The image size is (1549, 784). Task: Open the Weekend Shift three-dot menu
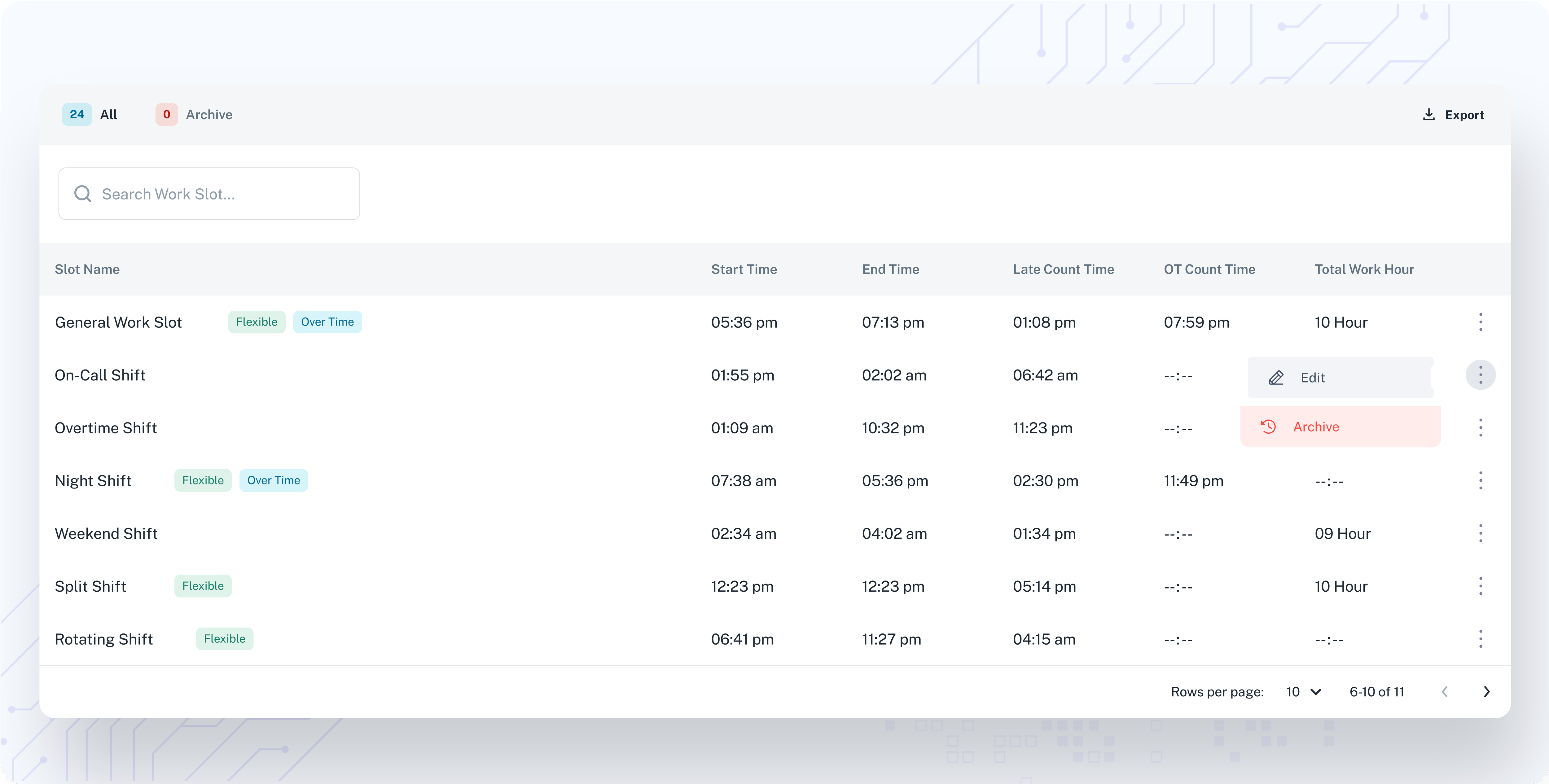[1480, 533]
